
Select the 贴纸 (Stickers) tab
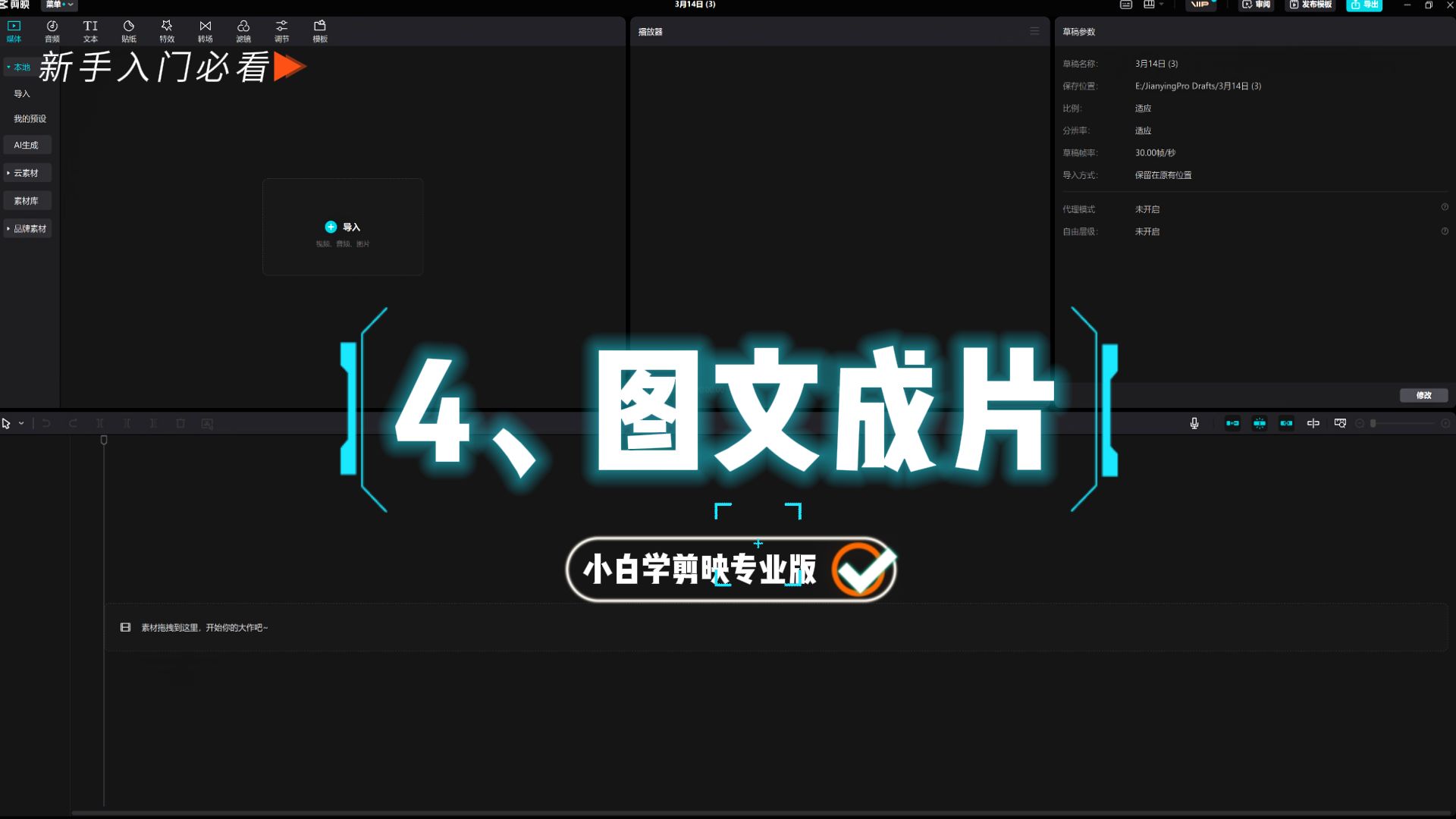(129, 31)
